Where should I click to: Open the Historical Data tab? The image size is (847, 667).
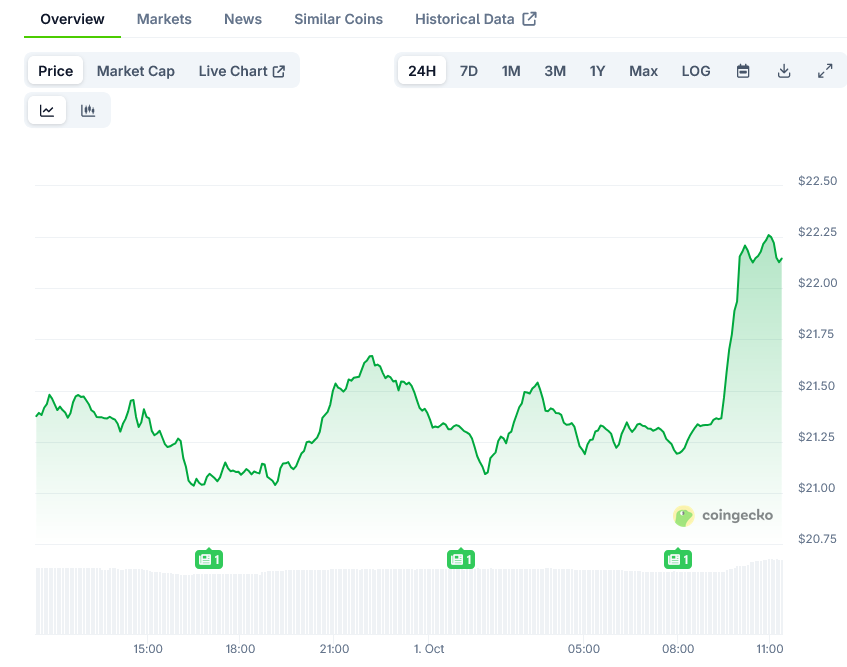coord(475,19)
